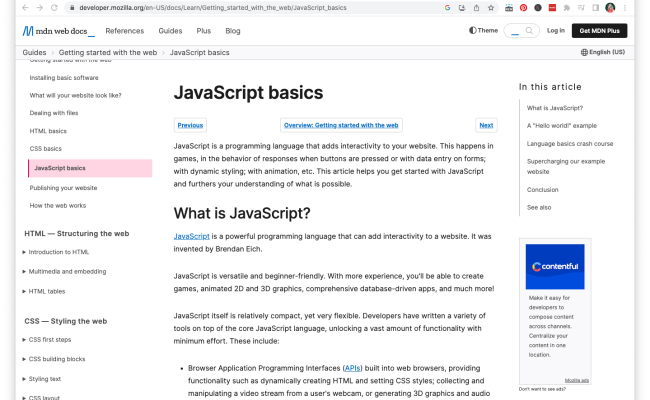Click Get MDN Plus button
This screenshot has height=400, width=650.
coord(599,31)
